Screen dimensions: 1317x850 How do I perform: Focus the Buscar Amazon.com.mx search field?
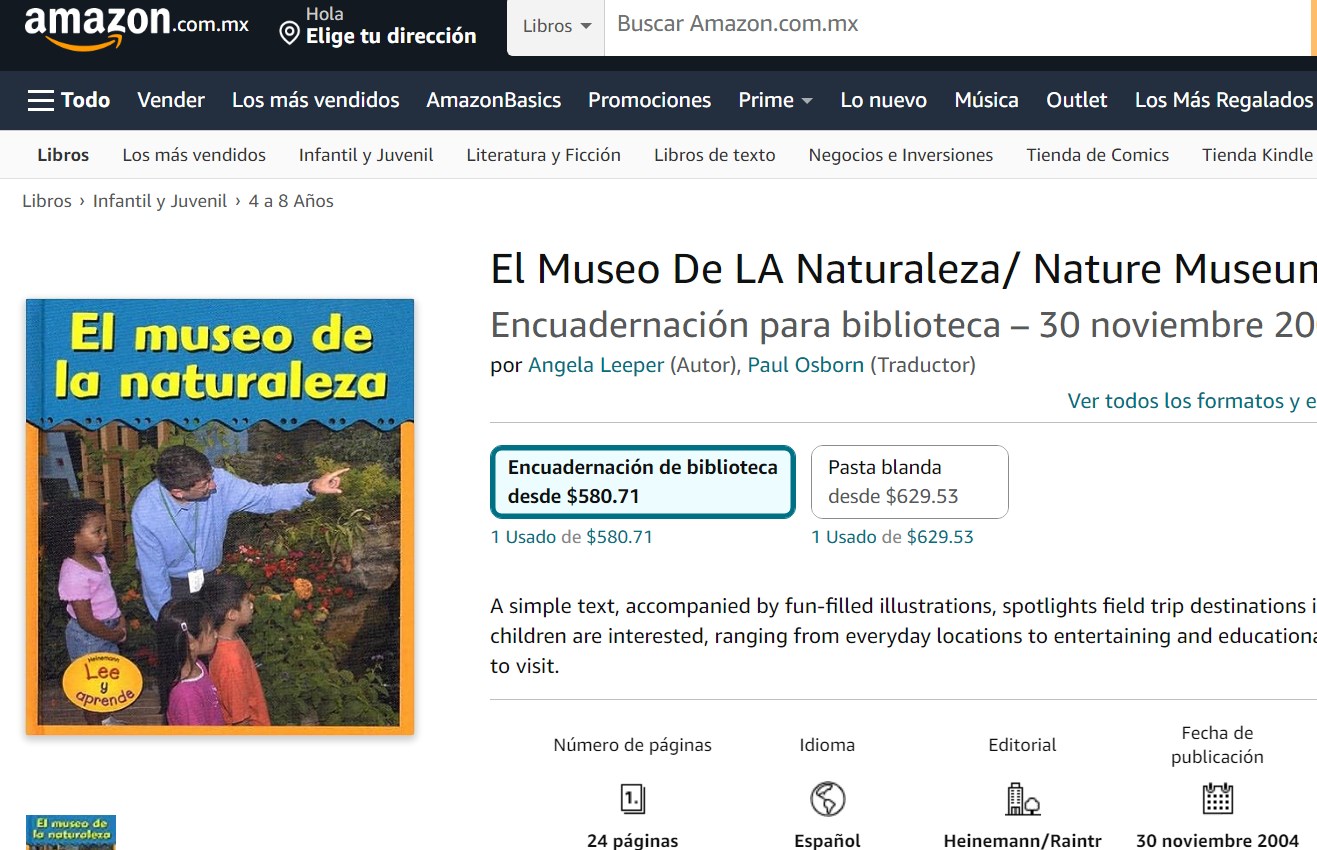(960, 25)
